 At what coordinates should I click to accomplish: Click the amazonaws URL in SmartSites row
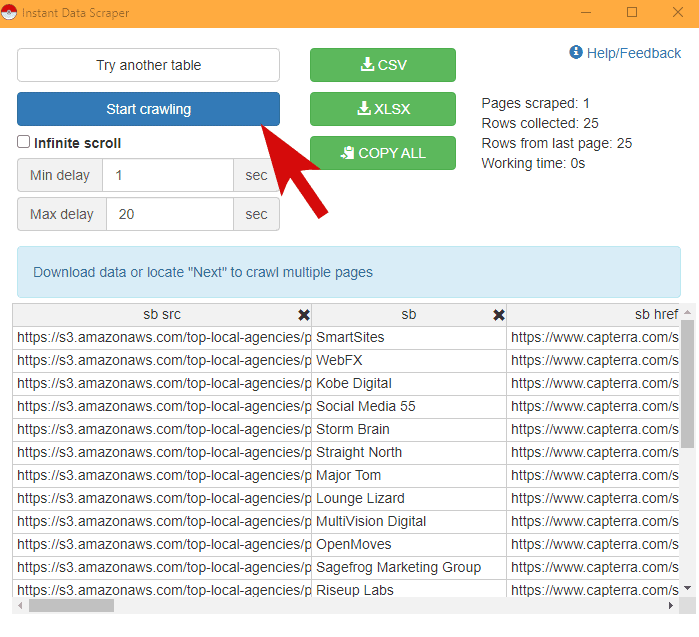(164, 337)
